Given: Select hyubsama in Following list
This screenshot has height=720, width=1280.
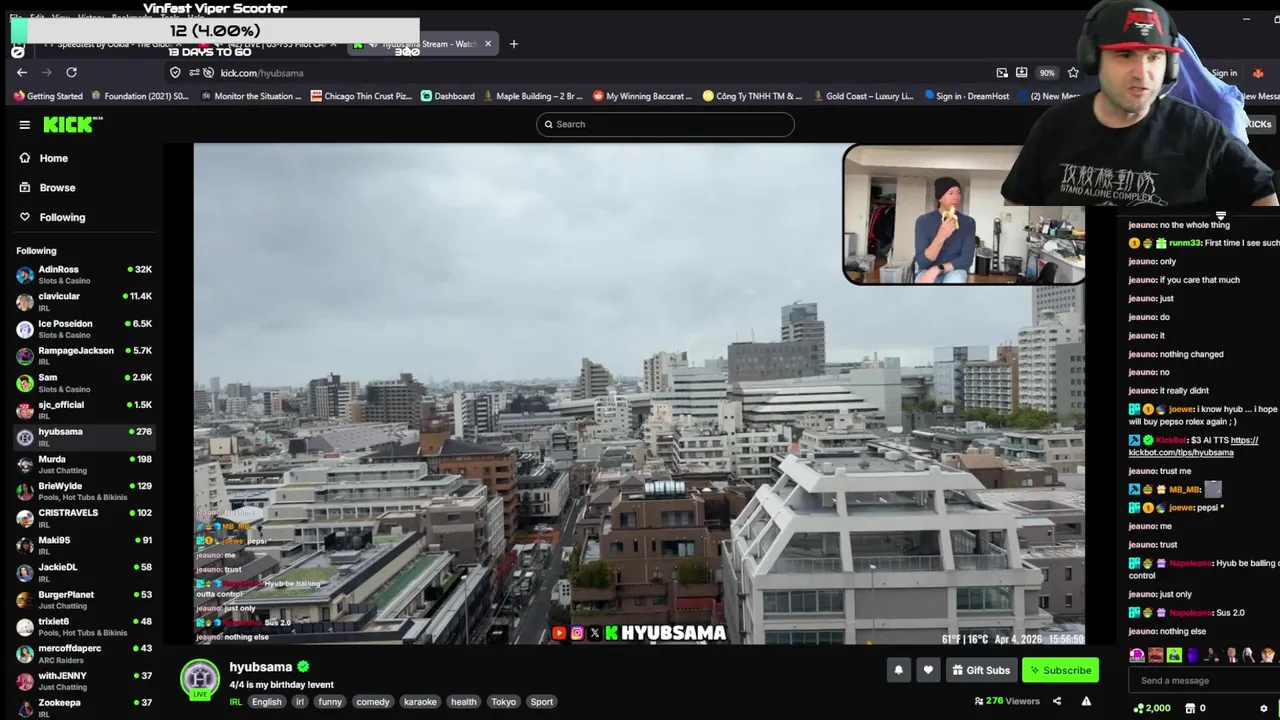Looking at the screenshot, I should [84, 436].
